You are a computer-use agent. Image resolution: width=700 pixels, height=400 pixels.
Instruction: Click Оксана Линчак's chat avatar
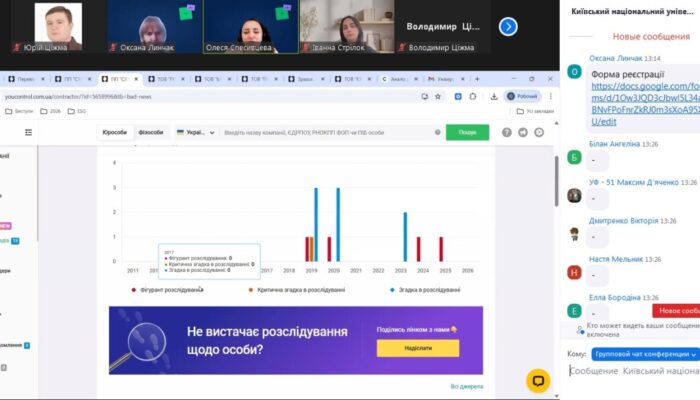click(574, 71)
